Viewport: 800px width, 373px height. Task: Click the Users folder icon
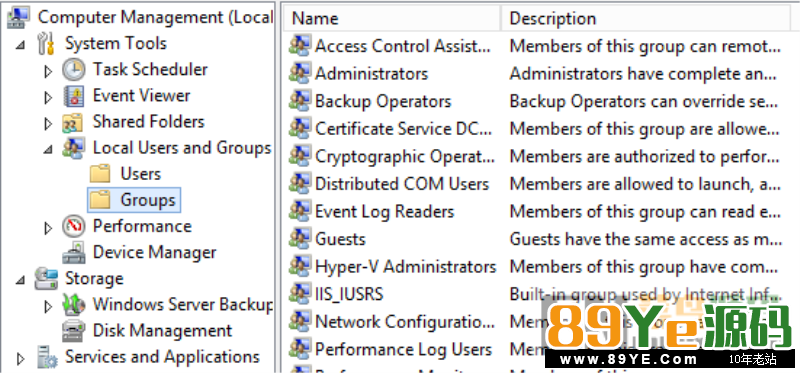point(100,174)
